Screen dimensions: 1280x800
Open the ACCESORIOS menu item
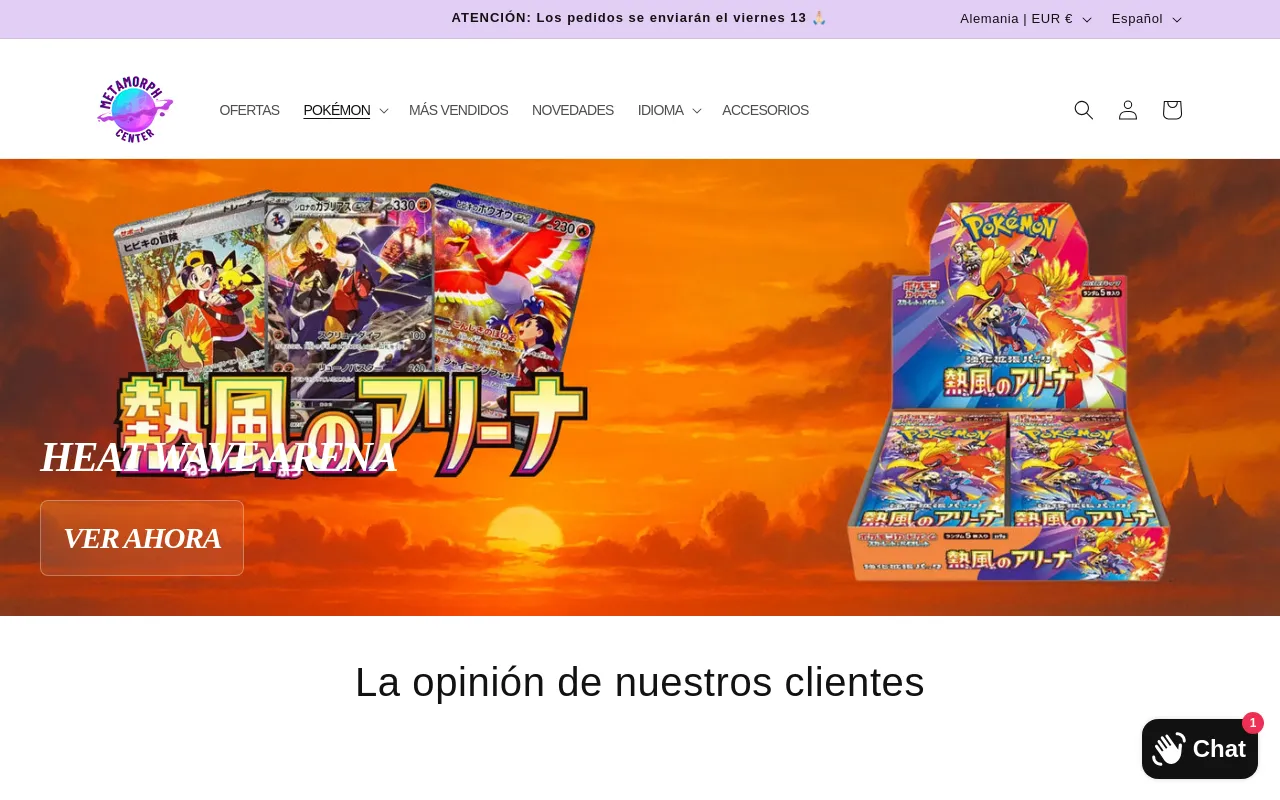(765, 110)
